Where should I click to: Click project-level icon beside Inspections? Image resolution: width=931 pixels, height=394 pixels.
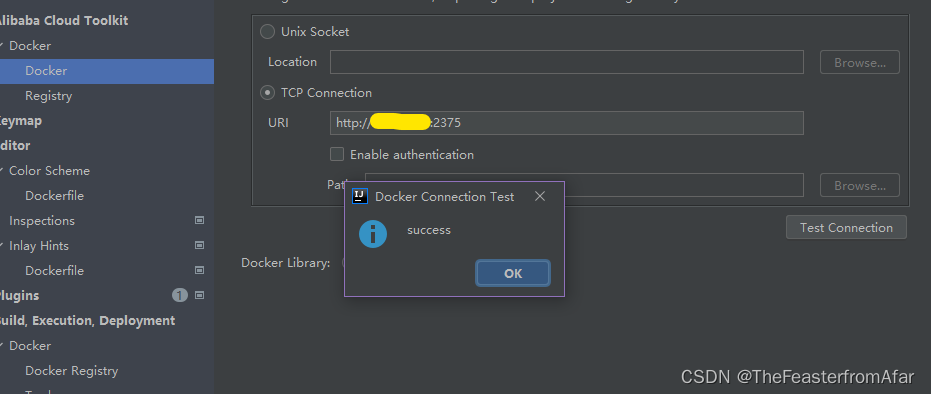tap(200, 220)
